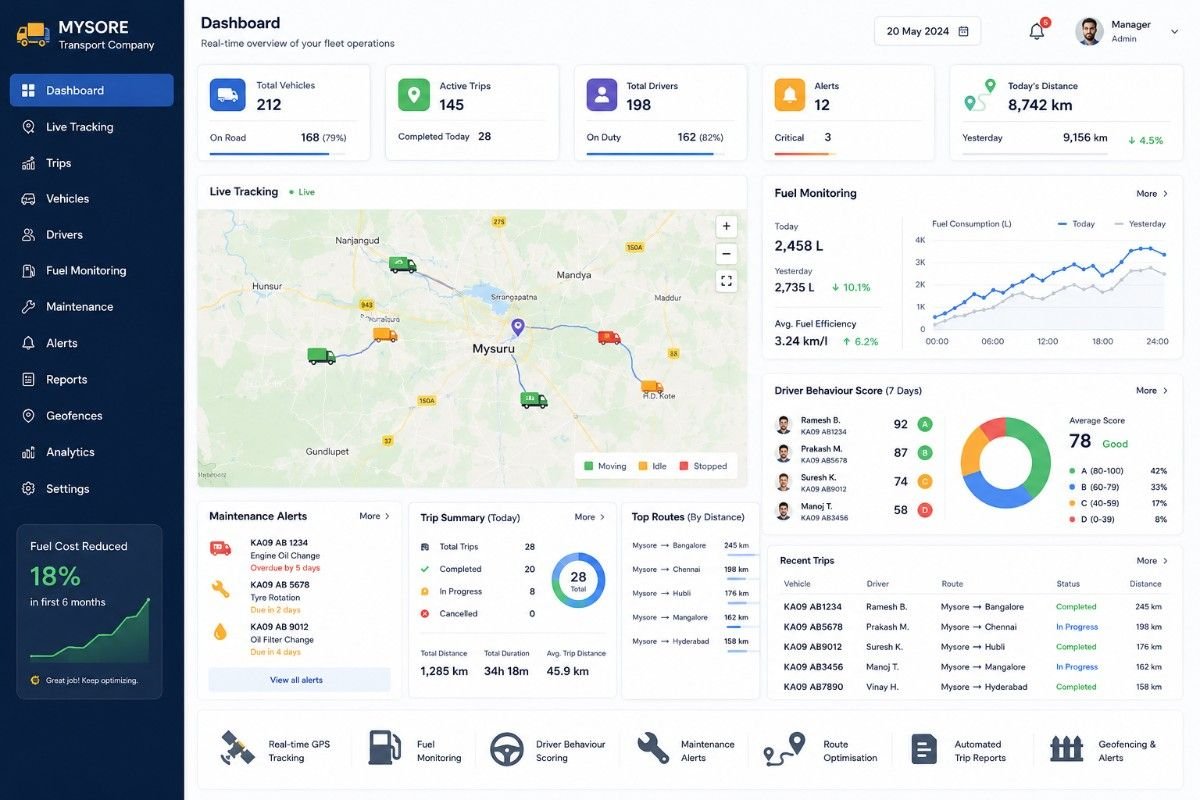This screenshot has height=800, width=1200.
Task: Click the Real-time GPS Tracking satellite icon
Action: [238, 749]
